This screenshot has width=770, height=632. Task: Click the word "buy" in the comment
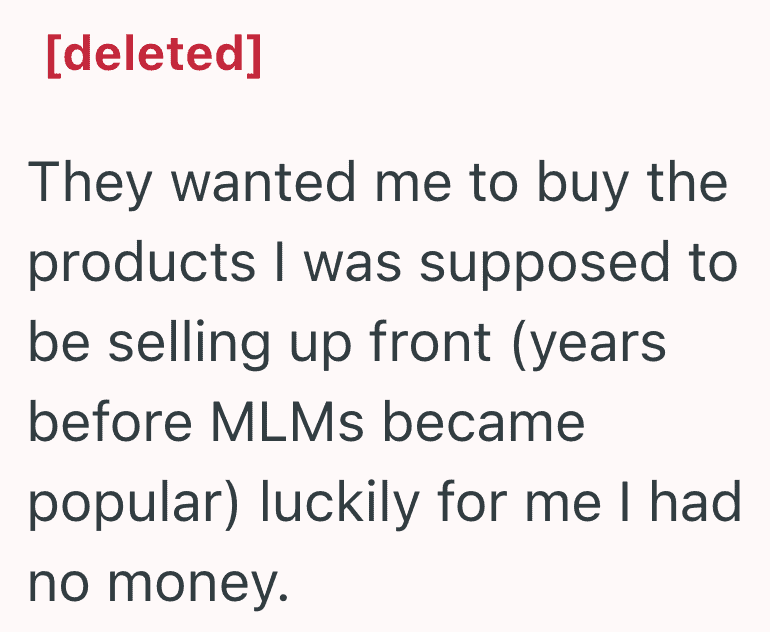[582, 184]
